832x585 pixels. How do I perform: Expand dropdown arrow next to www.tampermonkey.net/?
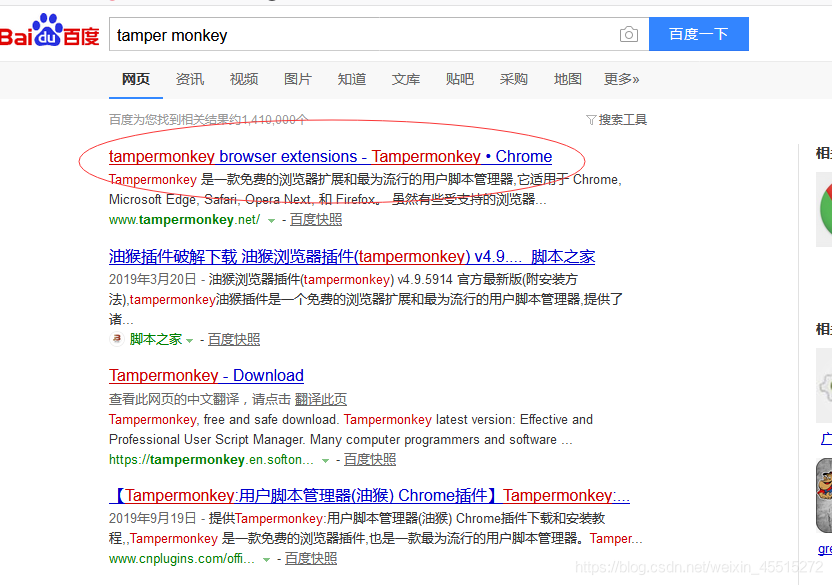[271, 220]
